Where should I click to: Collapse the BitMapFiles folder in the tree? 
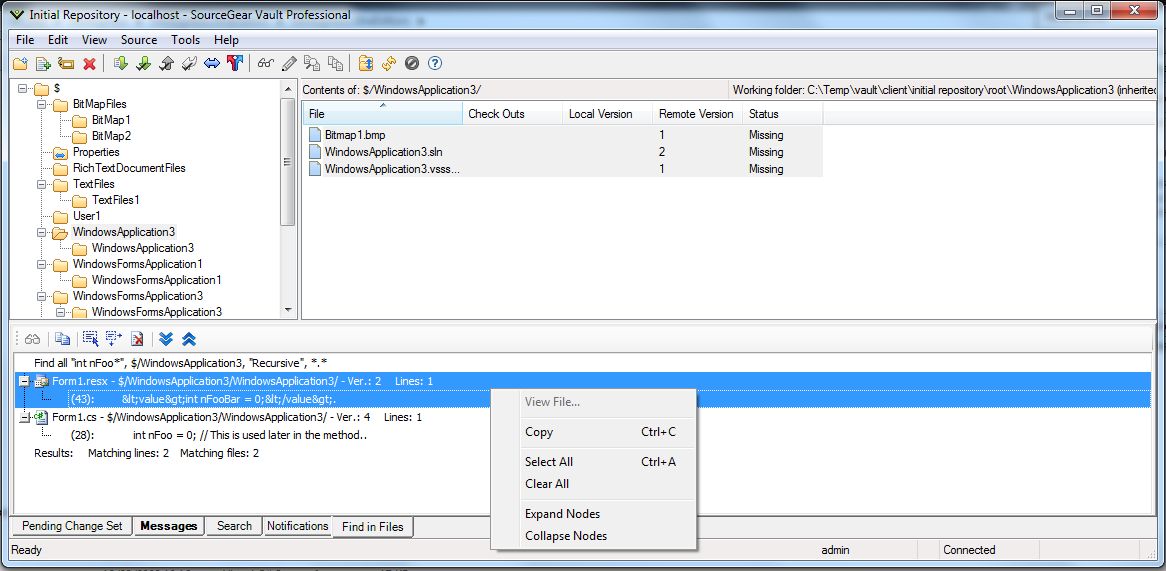pyautogui.click(x=41, y=104)
